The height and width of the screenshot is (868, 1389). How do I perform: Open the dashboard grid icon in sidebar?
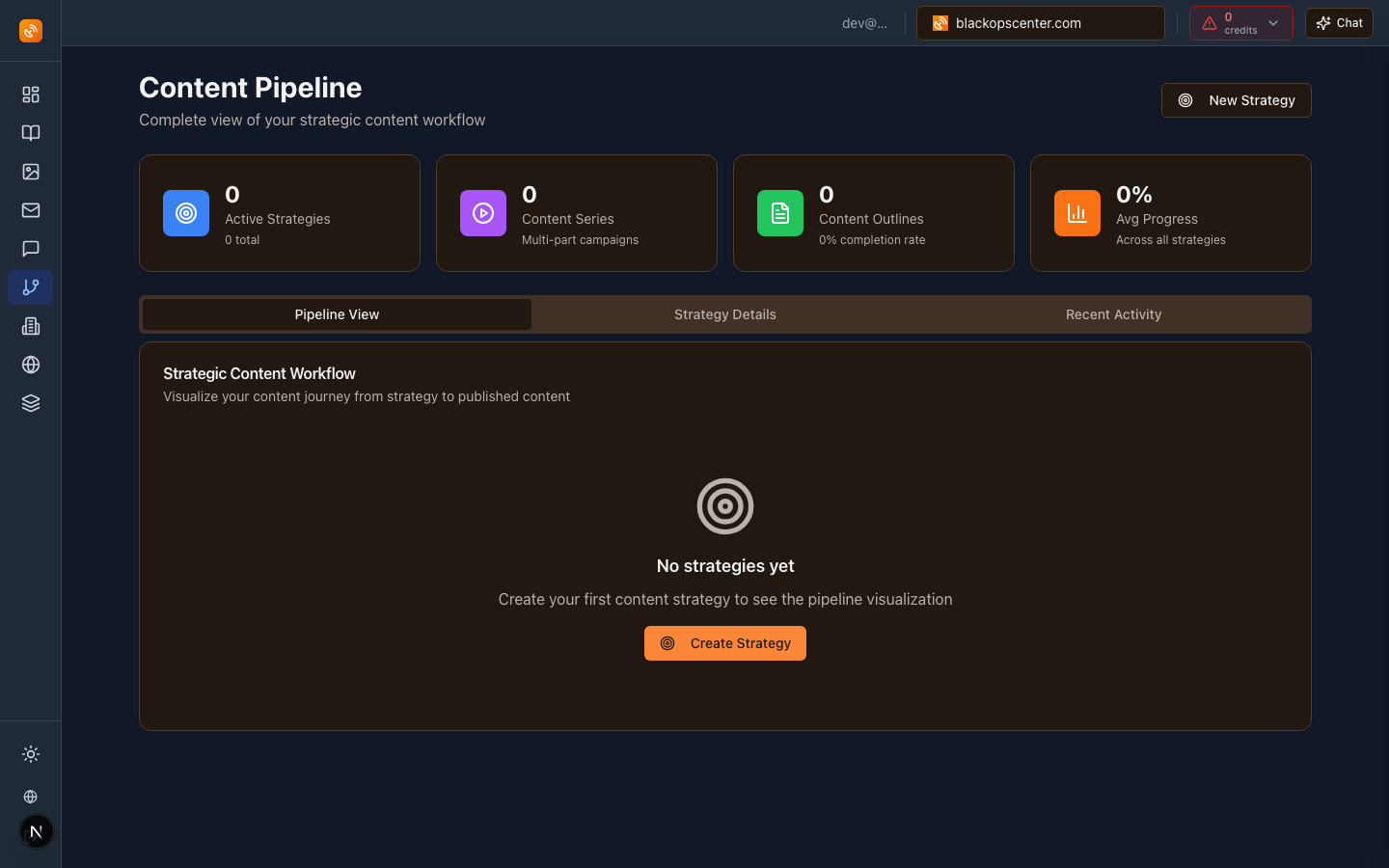30,95
